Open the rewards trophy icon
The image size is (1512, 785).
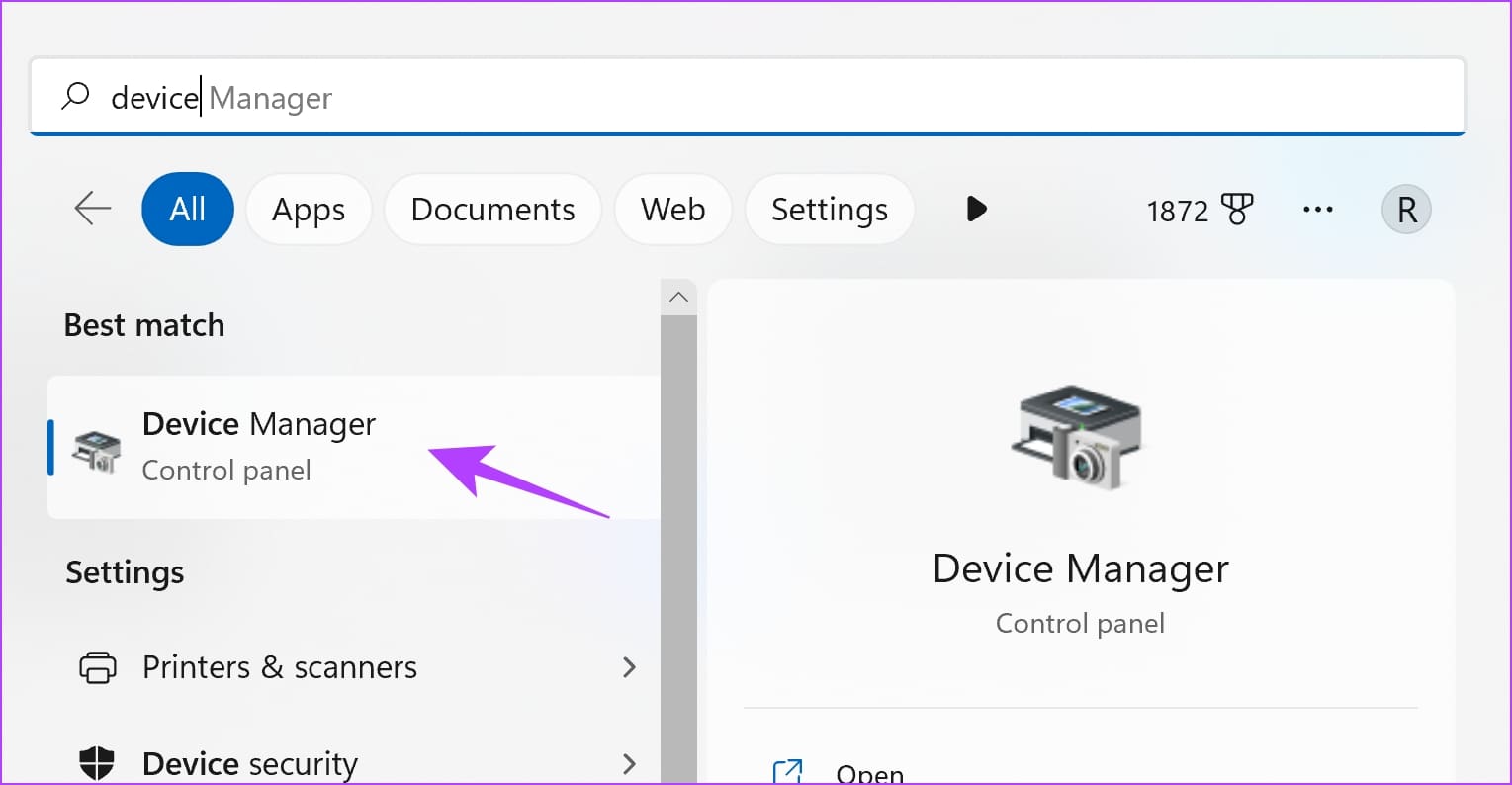coord(1236,210)
